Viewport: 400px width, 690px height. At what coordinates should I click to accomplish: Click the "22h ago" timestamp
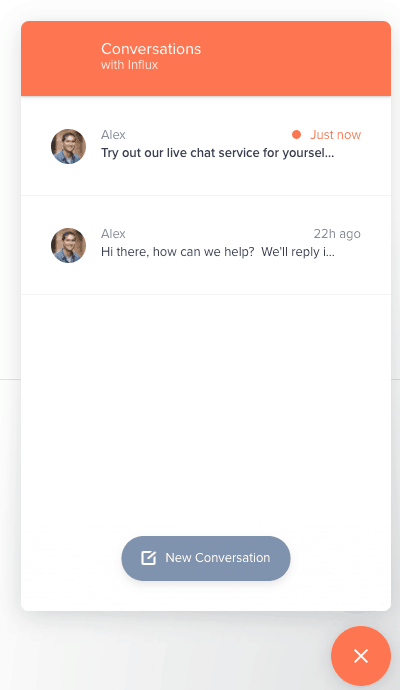coord(337,234)
